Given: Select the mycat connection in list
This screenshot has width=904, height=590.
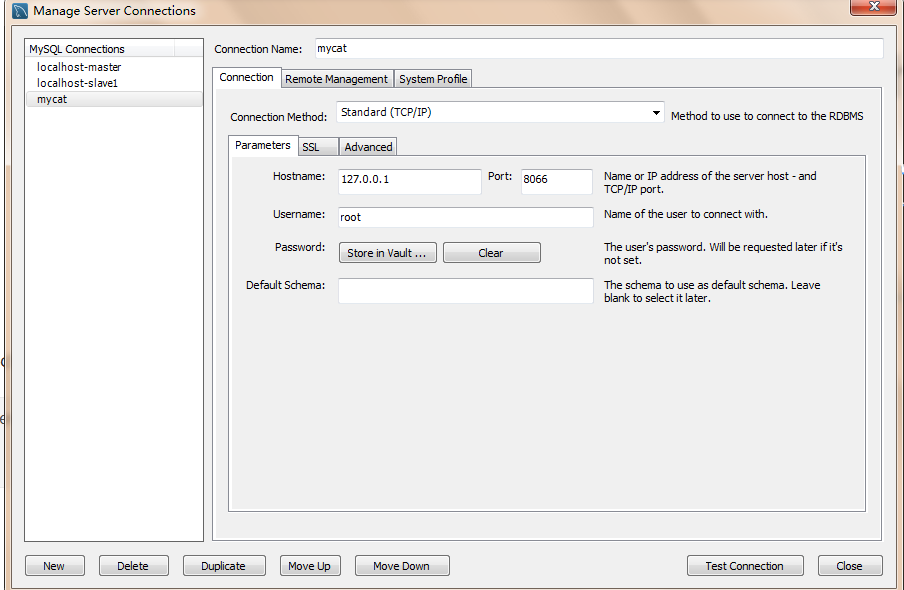Looking at the screenshot, I should coord(114,99).
